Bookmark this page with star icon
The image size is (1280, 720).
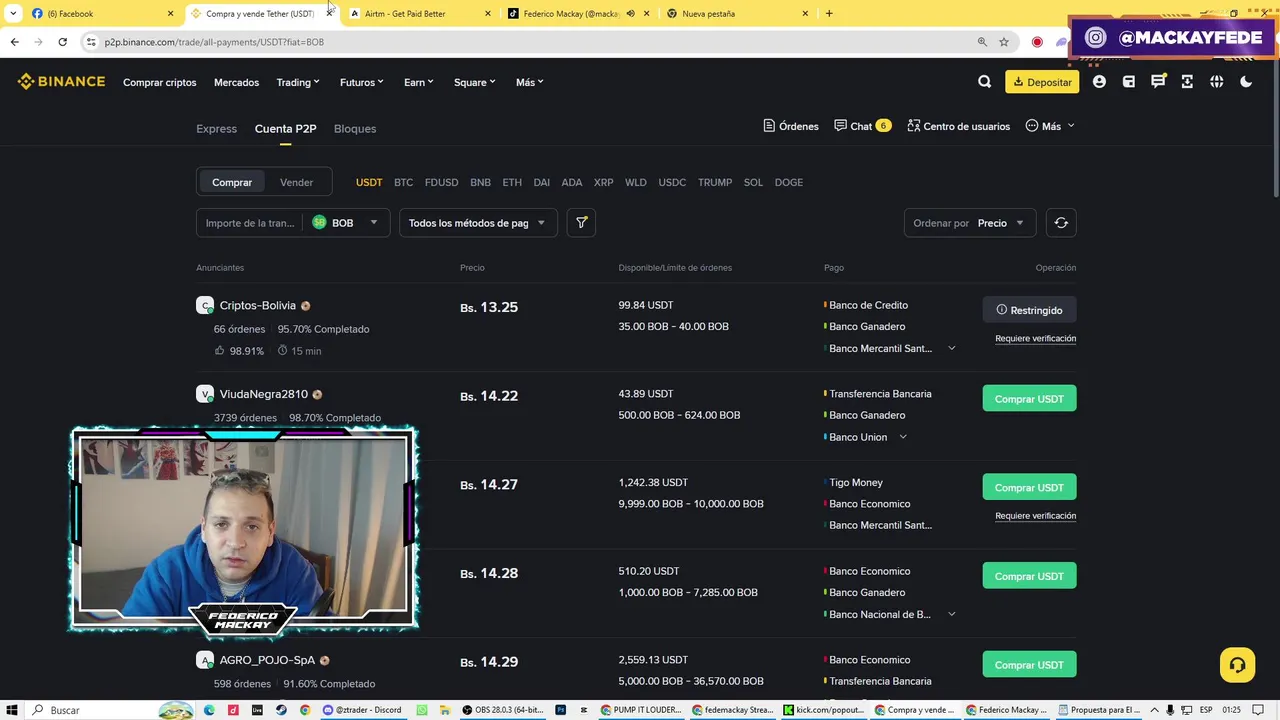(1004, 42)
